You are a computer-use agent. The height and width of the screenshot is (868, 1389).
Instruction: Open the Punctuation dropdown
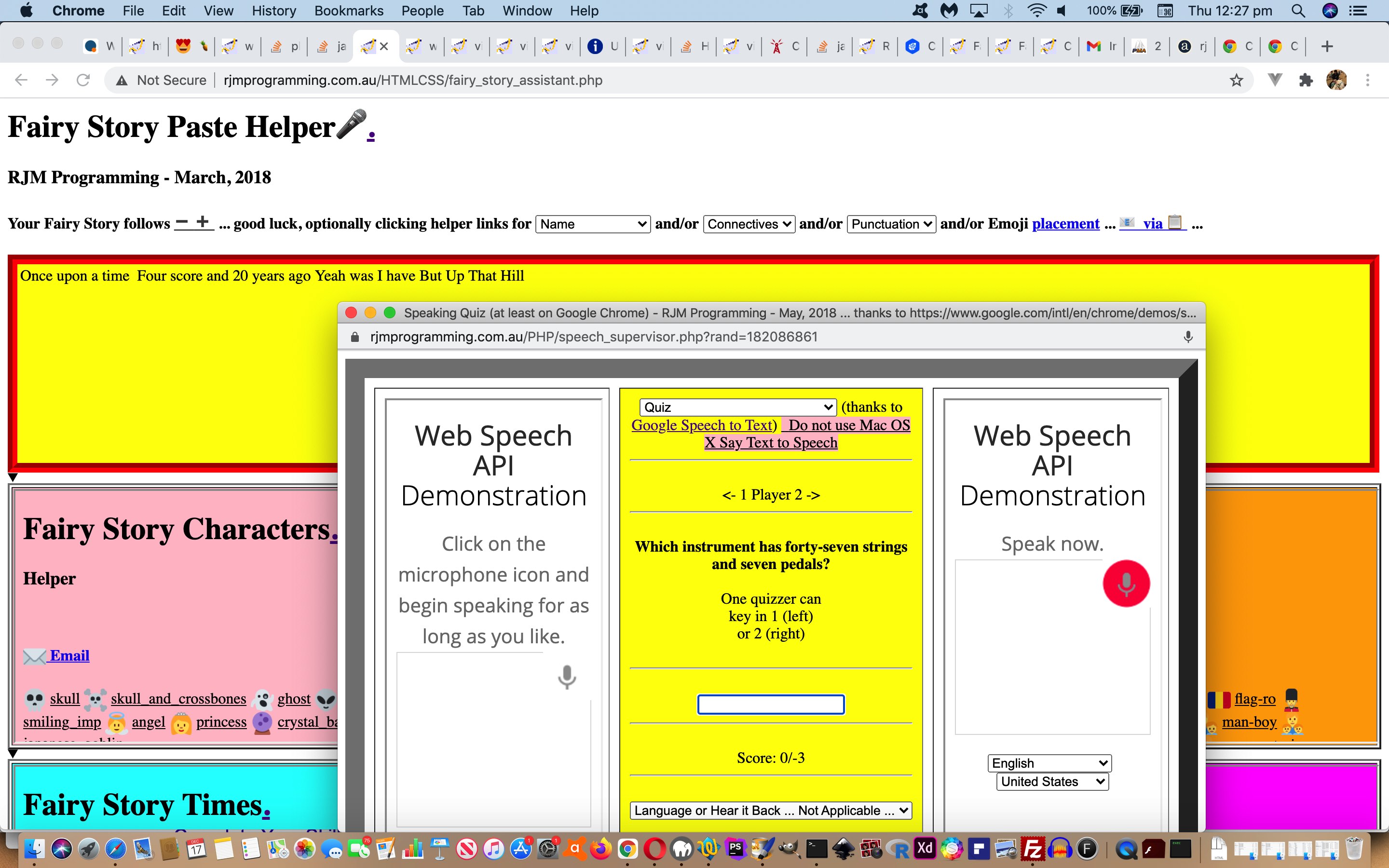[891, 224]
